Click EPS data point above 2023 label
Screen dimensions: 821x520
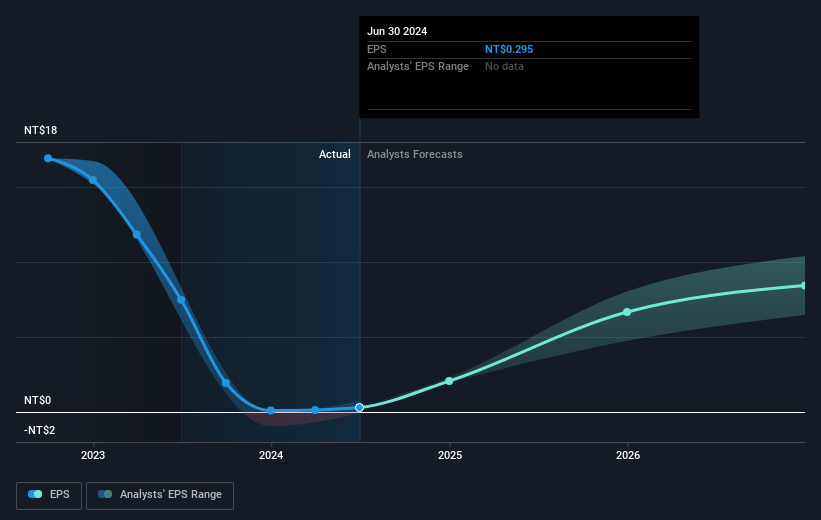(x=93, y=180)
